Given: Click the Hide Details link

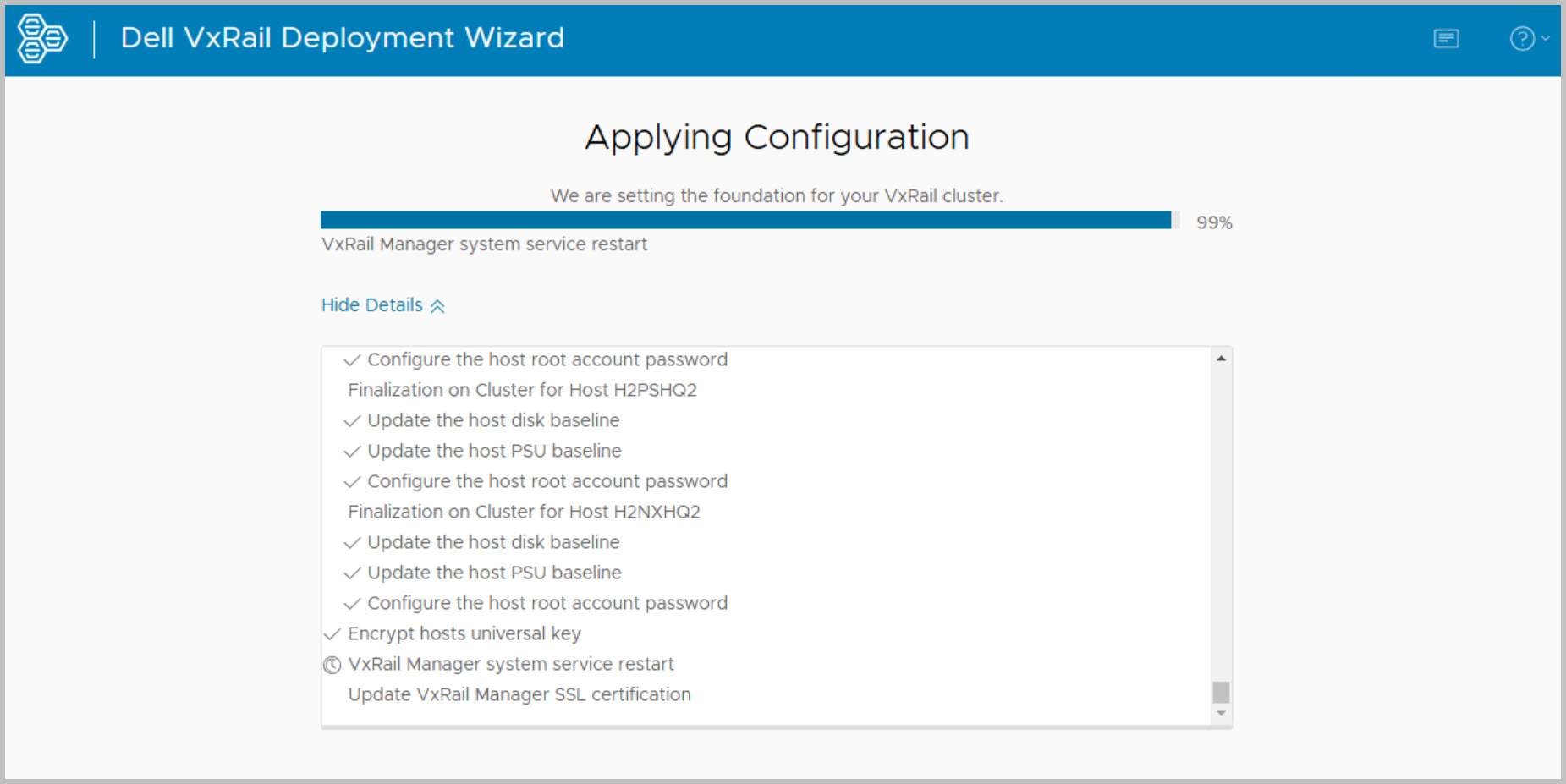Looking at the screenshot, I should click(x=372, y=305).
